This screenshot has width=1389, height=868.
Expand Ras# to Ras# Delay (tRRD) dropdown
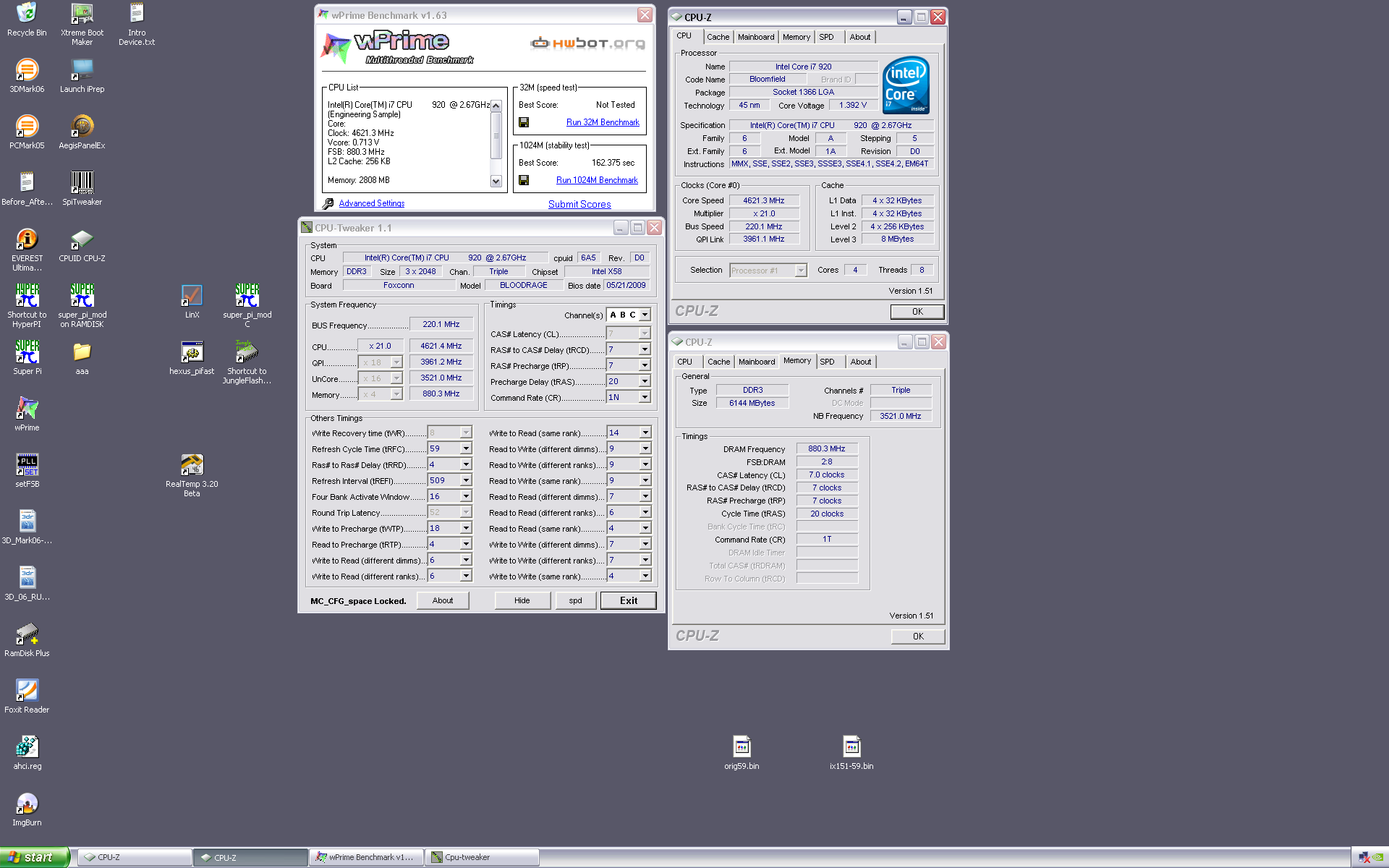466,464
